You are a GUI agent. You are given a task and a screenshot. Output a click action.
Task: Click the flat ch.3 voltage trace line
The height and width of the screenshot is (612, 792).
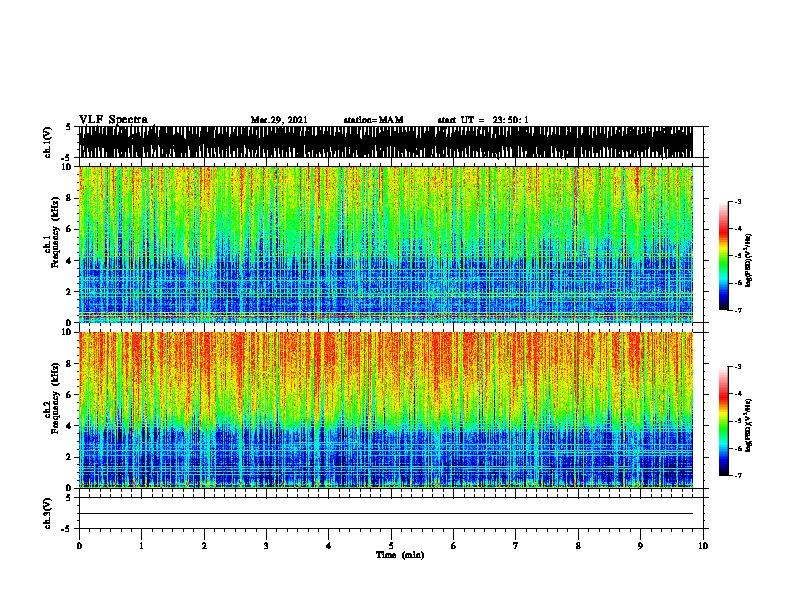[386, 514]
